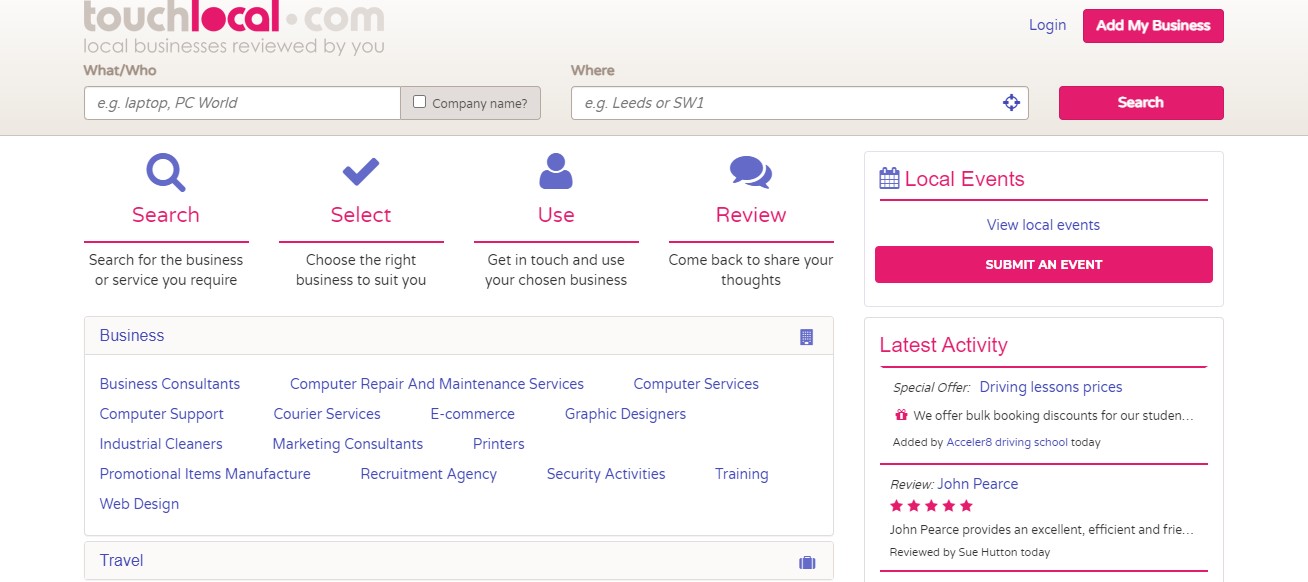This screenshot has width=1308, height=582.
Task: Click the speech bubbles Review icon
Action: click(750, 172)
